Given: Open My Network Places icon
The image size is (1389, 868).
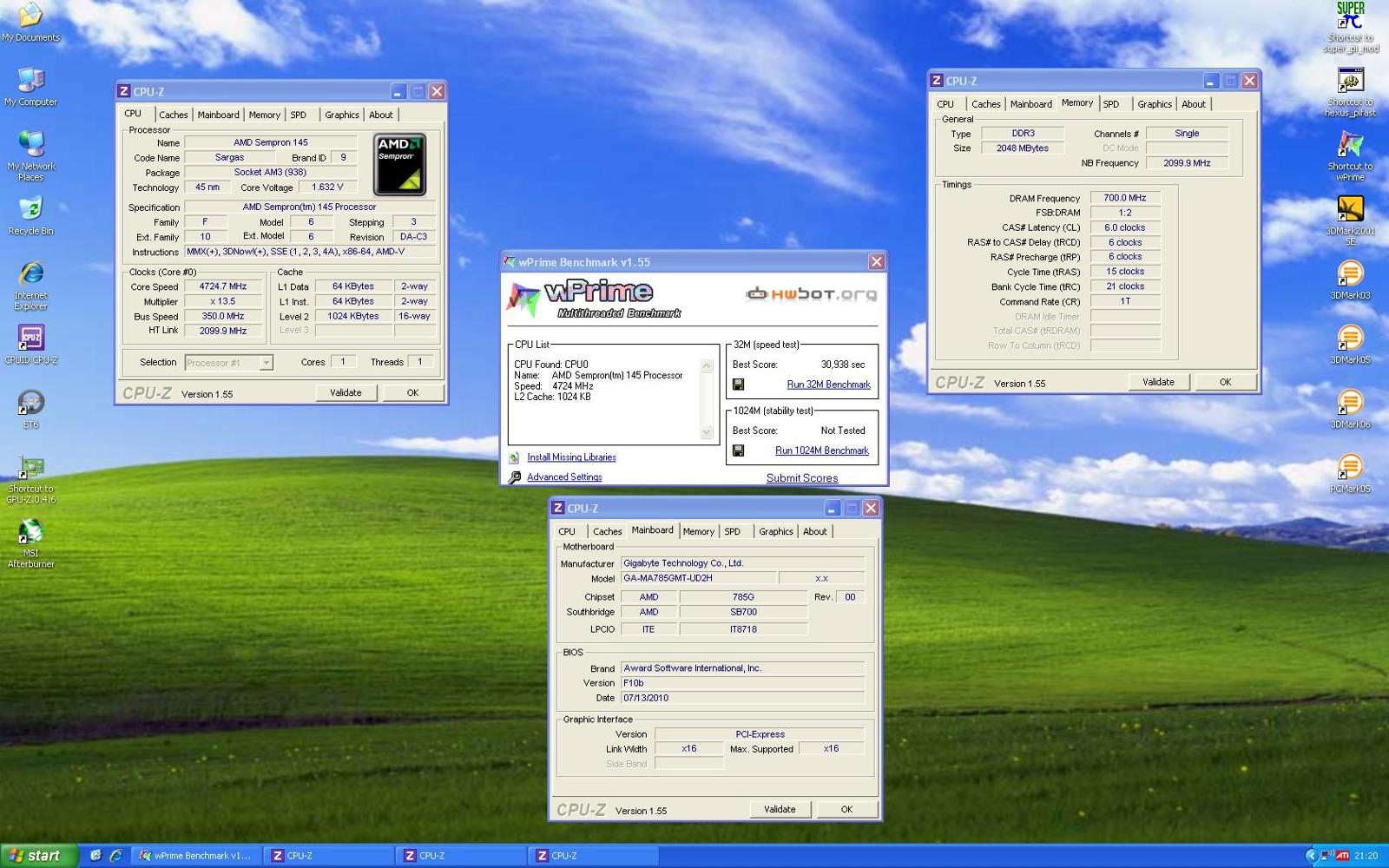Looking at the screenshot, I should click(30, 156).
